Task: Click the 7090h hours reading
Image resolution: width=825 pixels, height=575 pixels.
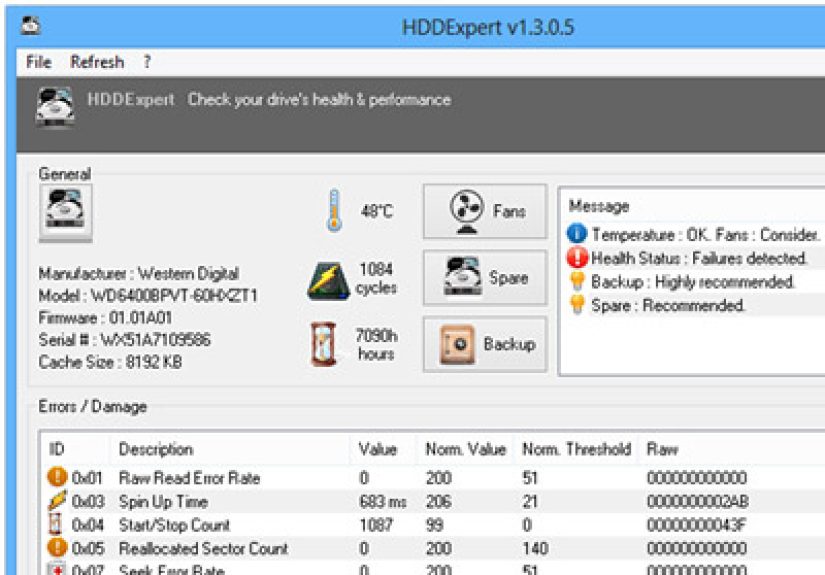Action: 376,345
